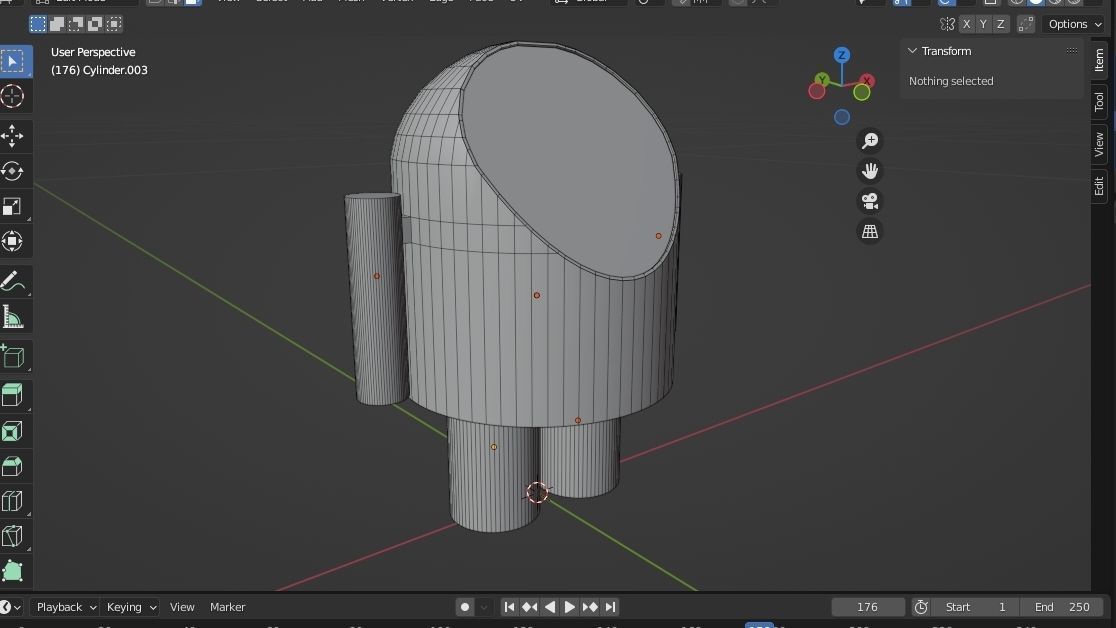This screenshot has height=628, width=1116.
Task: Play the animation forward
Action: click(x=569, y=607)
